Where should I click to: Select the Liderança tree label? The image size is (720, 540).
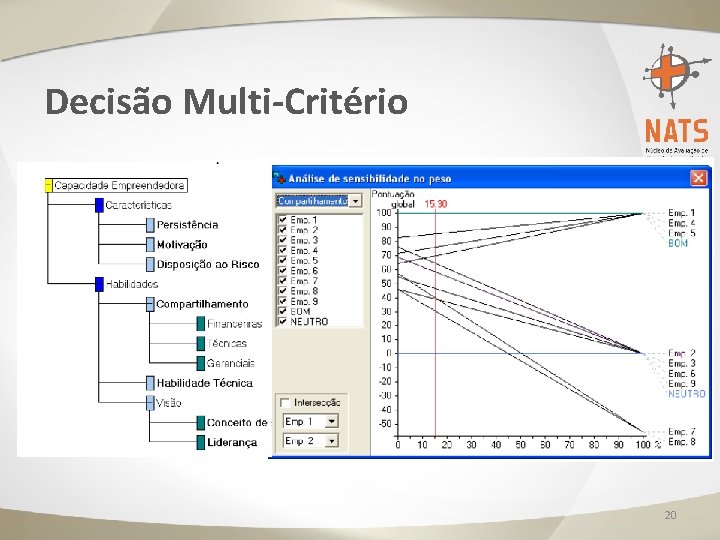tap(232, 443)
